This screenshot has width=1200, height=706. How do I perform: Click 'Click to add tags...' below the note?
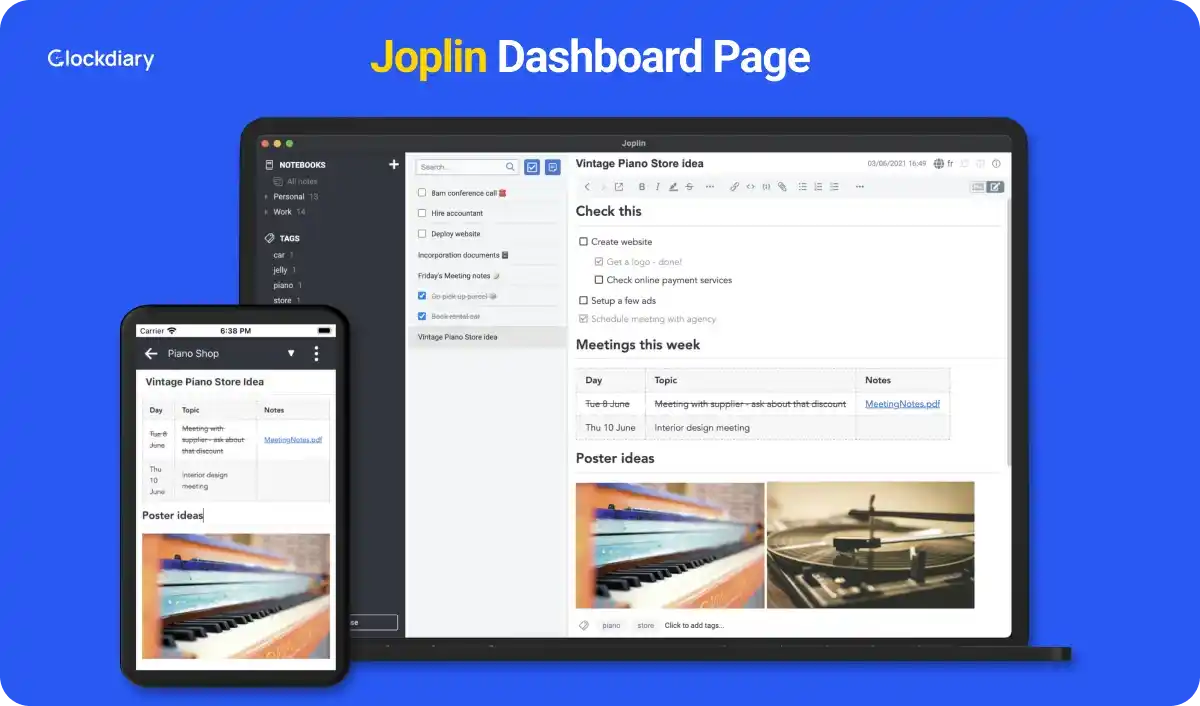coord(694,626)
